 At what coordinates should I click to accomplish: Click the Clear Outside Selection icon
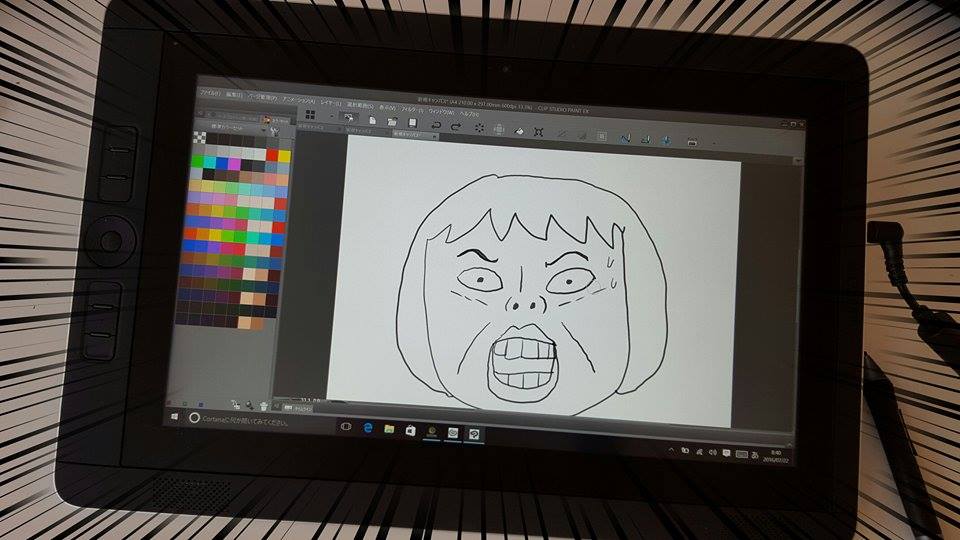click(499, 129)
